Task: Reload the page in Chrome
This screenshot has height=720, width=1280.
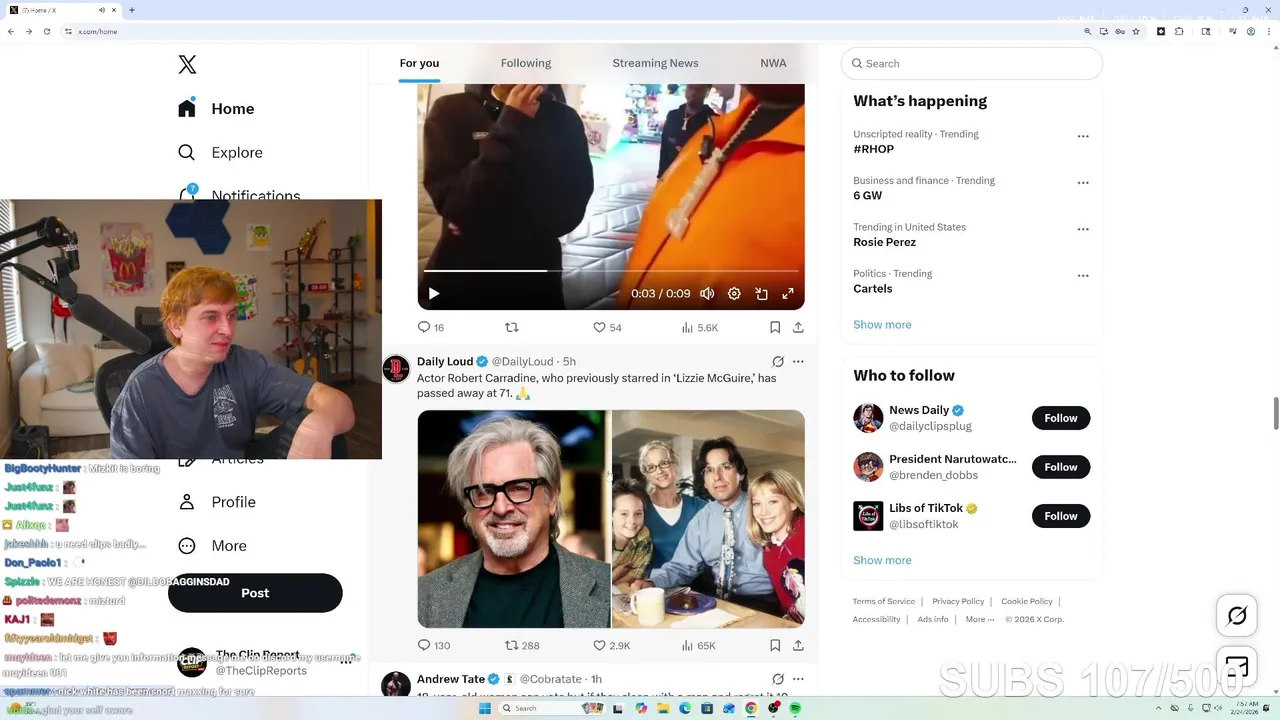Action: 46,31
